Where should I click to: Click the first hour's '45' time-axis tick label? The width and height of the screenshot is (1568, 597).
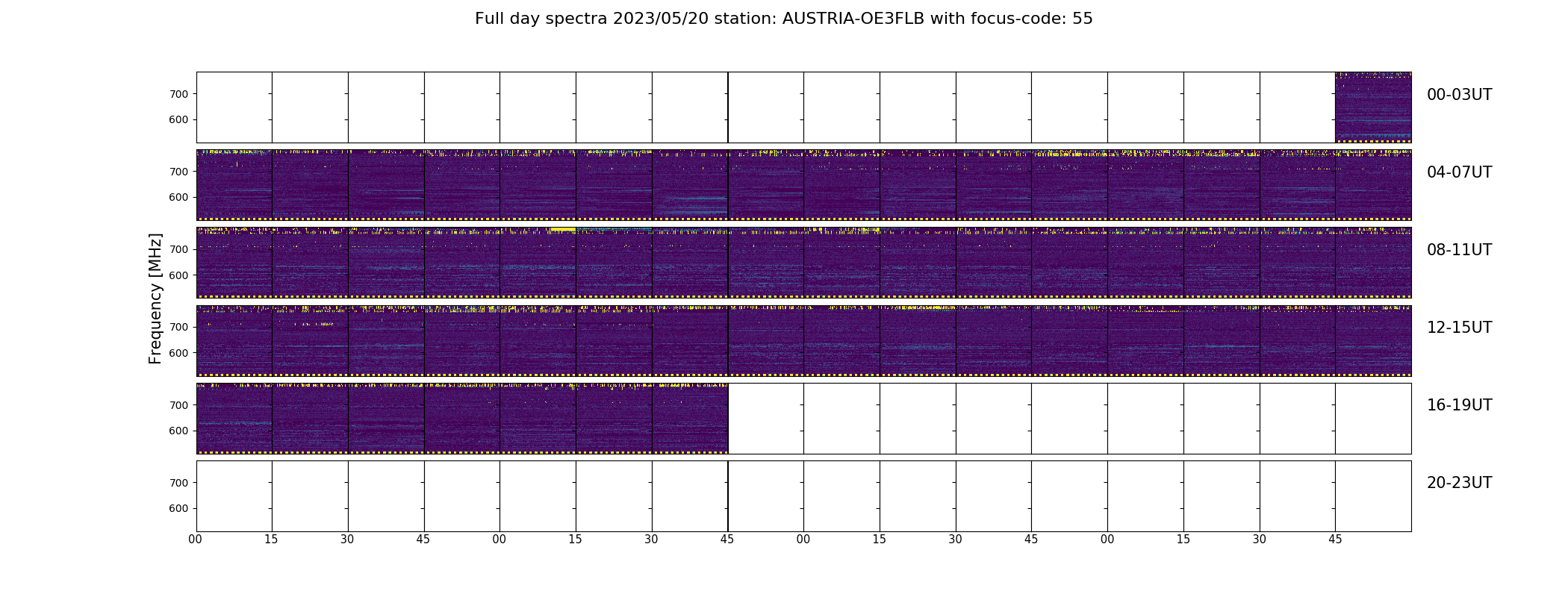(x=423, y=540)
